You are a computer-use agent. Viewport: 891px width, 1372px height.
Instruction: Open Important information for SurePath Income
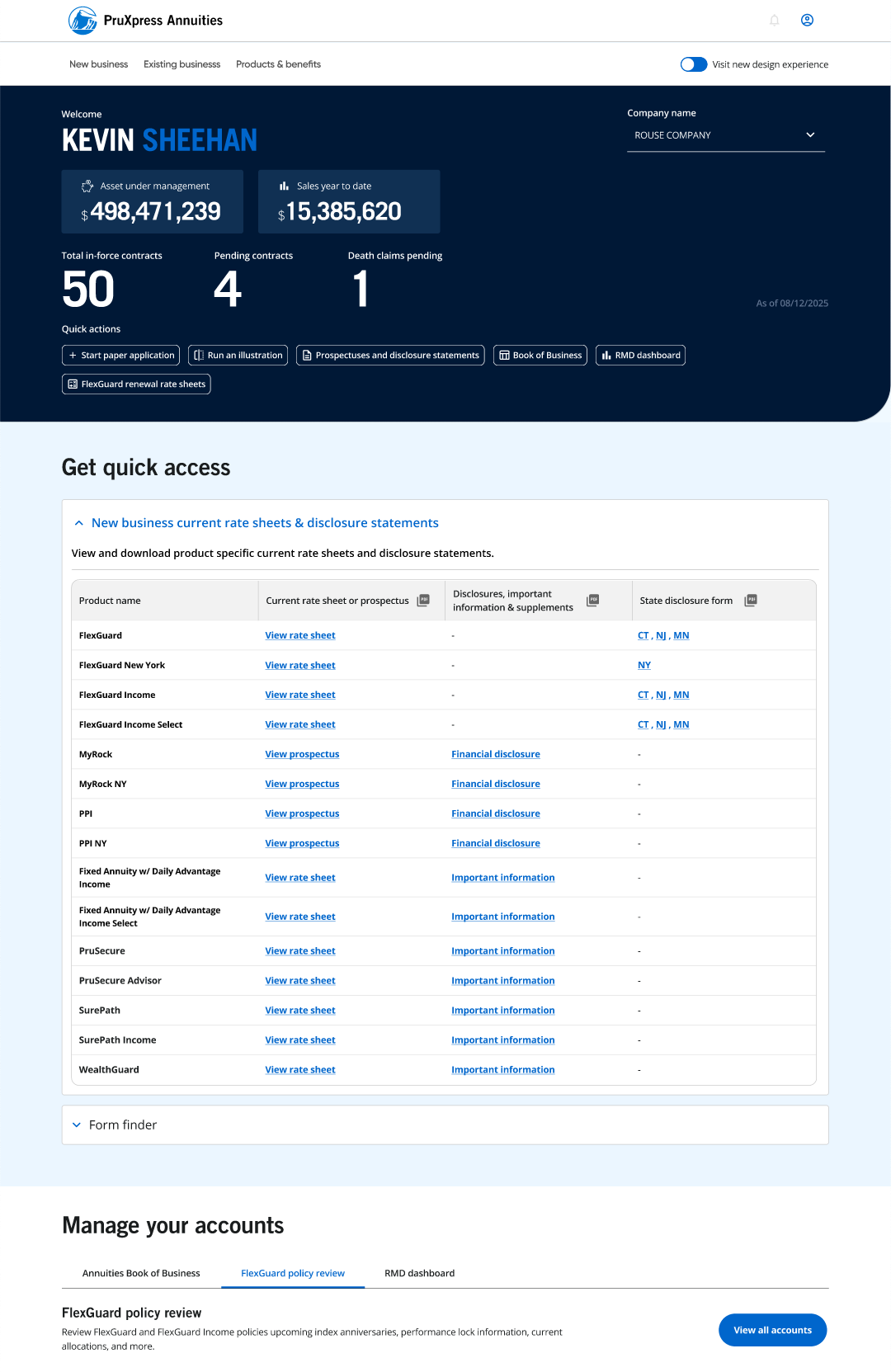[x=503, y=1040]
